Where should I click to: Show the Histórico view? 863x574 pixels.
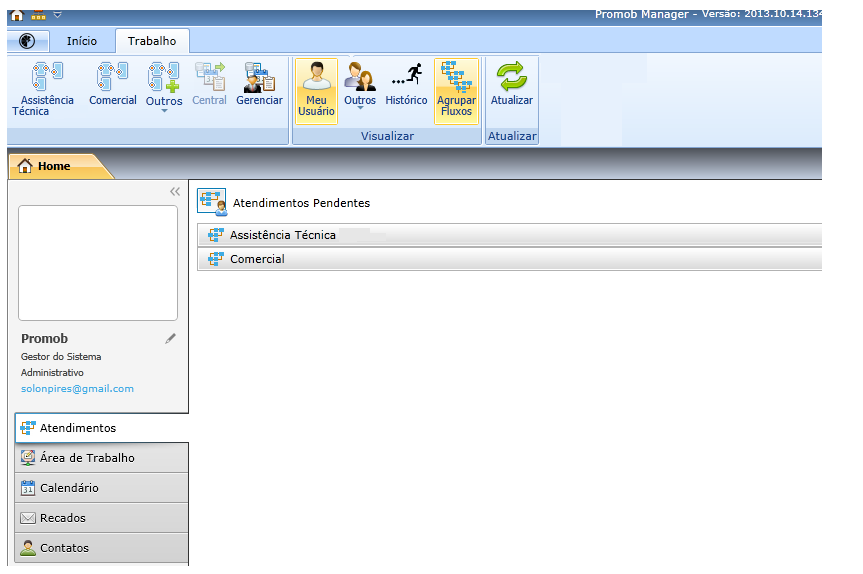coord(406,84)
